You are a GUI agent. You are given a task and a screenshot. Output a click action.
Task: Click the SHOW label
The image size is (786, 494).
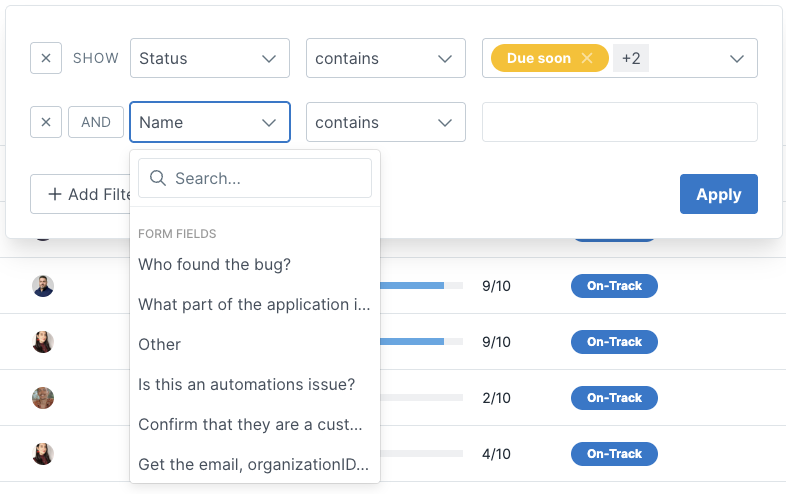coord(96,58)
